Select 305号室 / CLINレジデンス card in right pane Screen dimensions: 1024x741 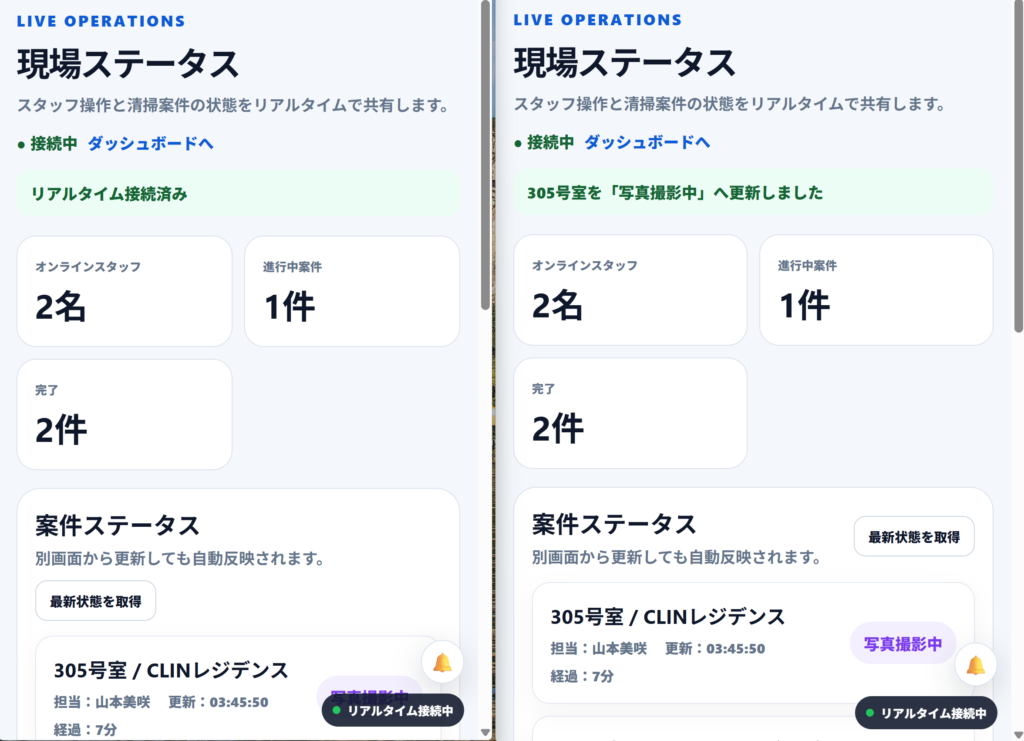753,644
